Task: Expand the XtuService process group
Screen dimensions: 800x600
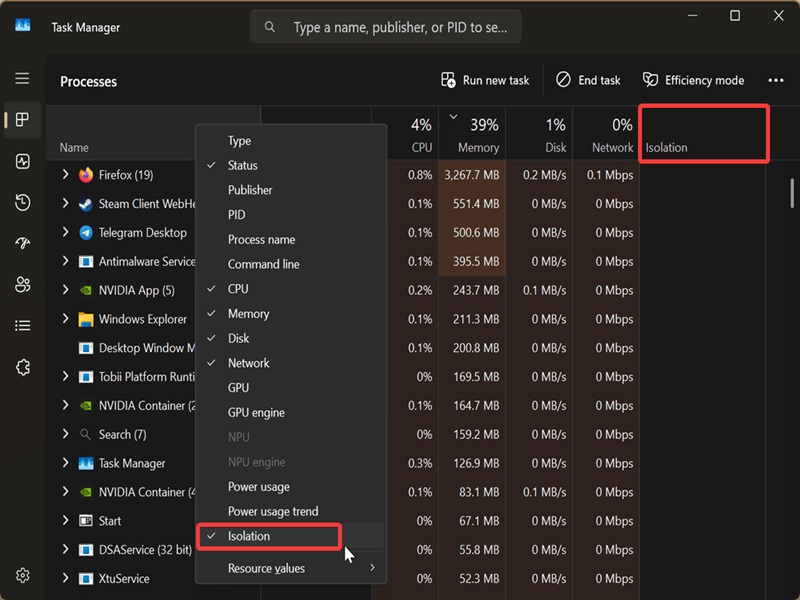Action: click(65, 579)
